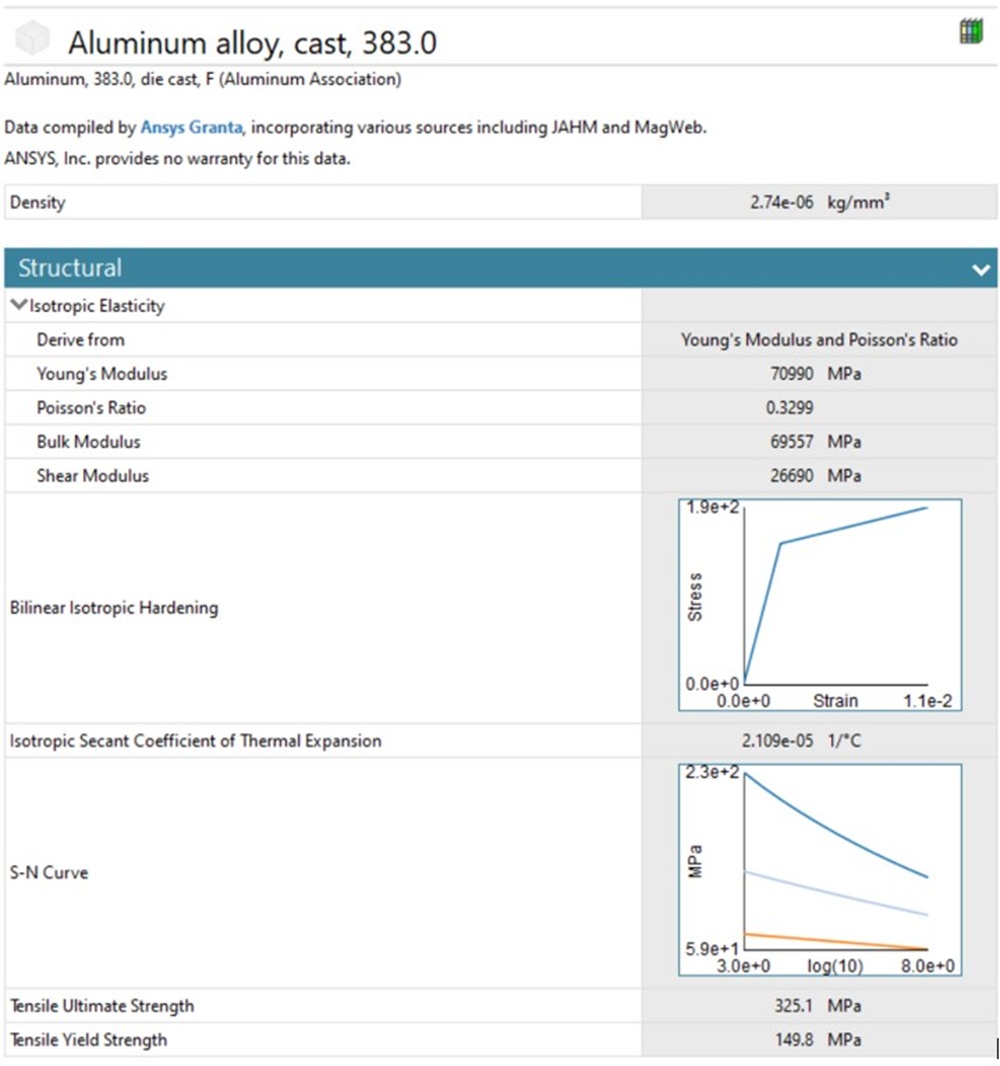The height and width of the screenshot is (1066, 1000).
Task: Click the ANSYS no warranty disclaimer text
Action: pos(177,159)
